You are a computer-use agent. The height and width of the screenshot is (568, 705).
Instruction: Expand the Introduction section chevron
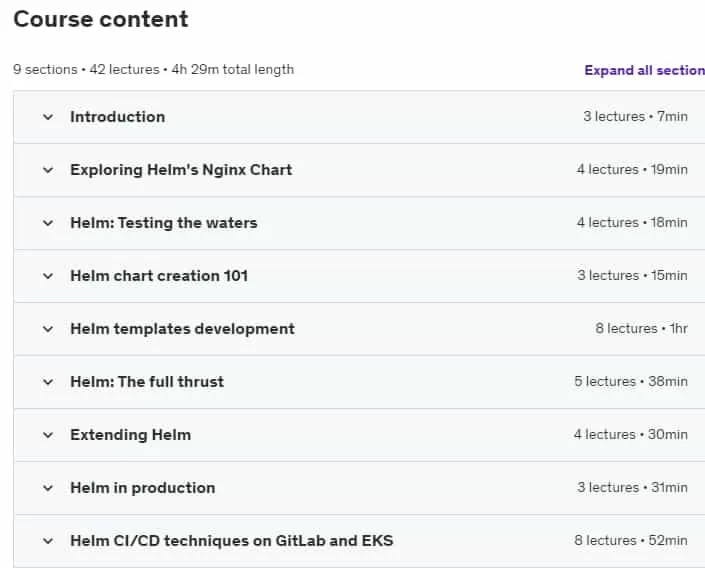(x=48, y=117)
